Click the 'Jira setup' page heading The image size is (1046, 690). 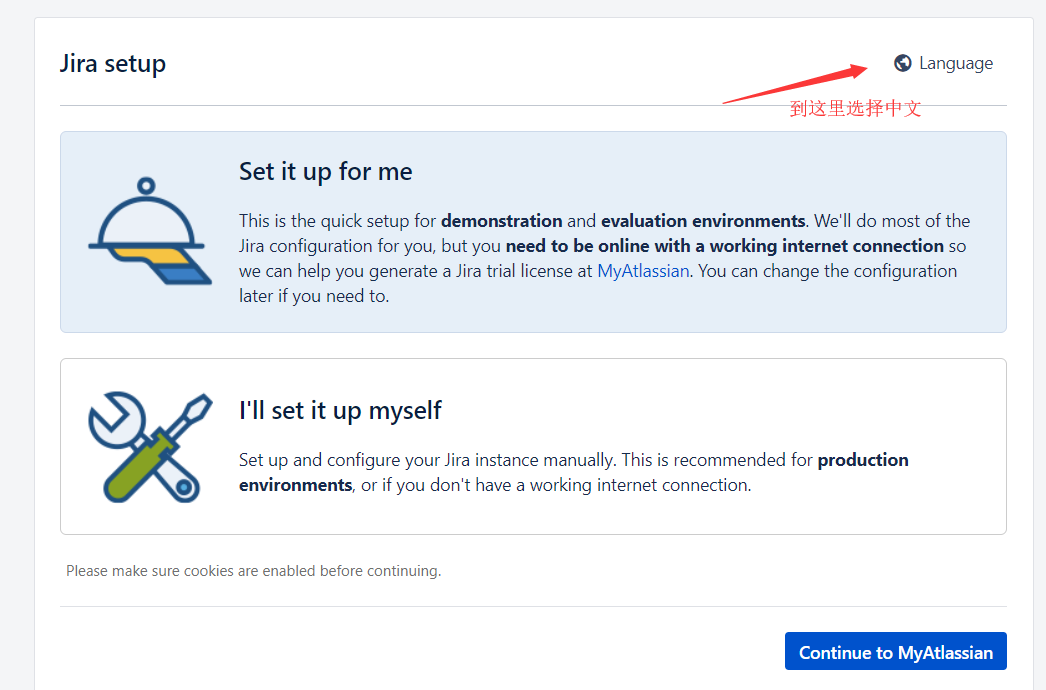pos(113,63)
